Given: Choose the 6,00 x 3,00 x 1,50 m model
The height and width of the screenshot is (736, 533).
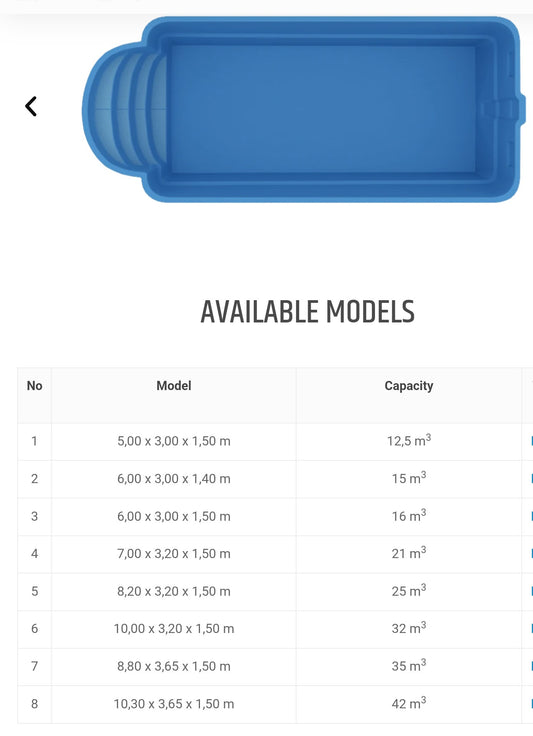Looking at the screenshot, I should [174, 516].
